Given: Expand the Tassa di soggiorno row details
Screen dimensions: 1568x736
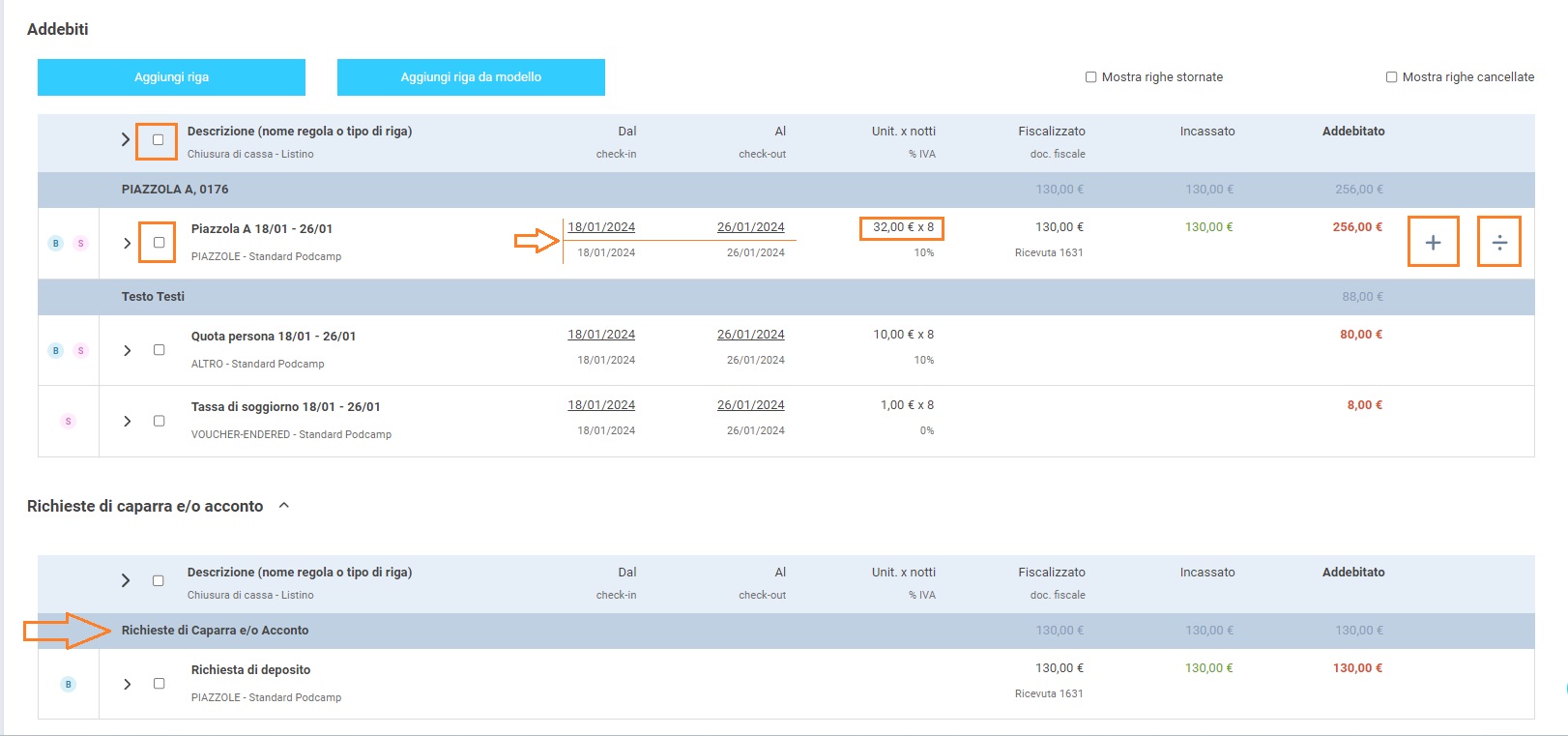Looking at the screenshot, I should (x=127, y=422).
